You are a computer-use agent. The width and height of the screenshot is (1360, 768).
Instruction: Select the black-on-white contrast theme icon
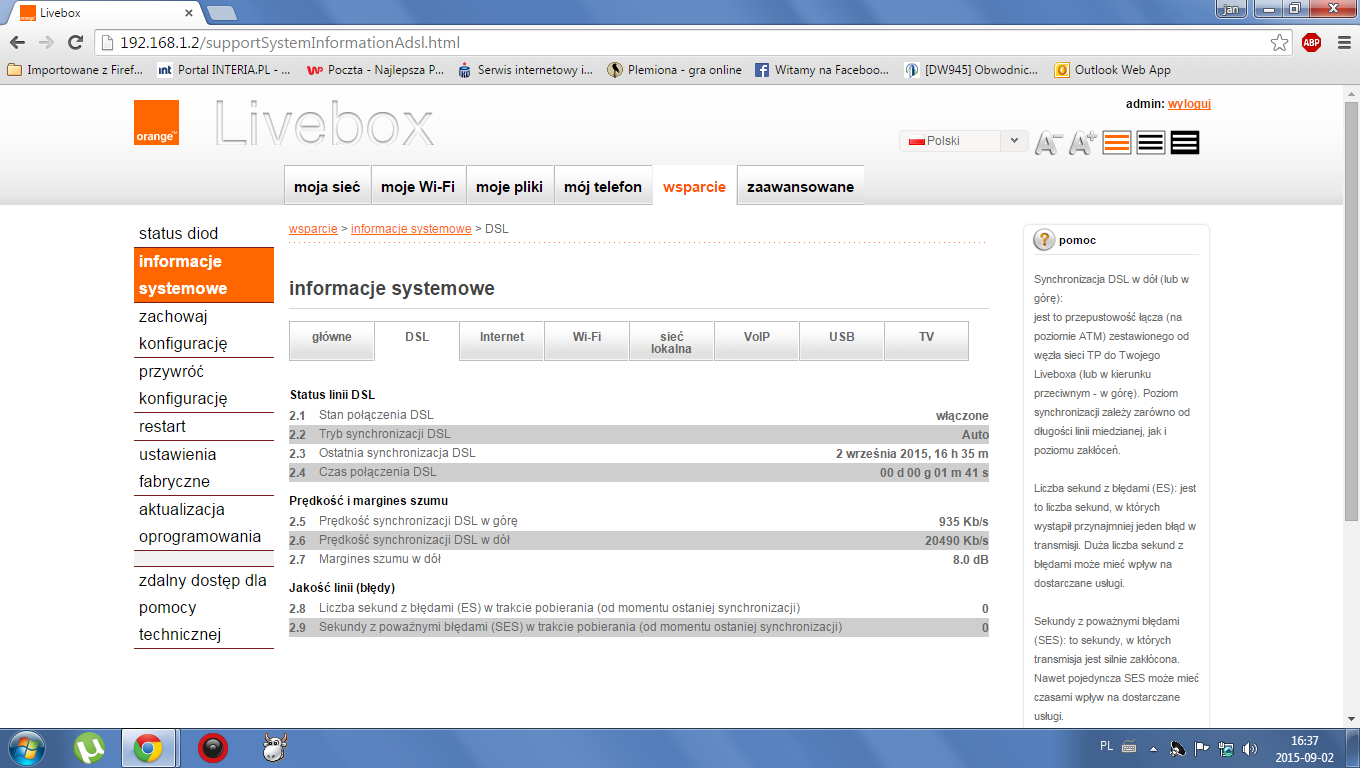click(x=1151, y=143)
